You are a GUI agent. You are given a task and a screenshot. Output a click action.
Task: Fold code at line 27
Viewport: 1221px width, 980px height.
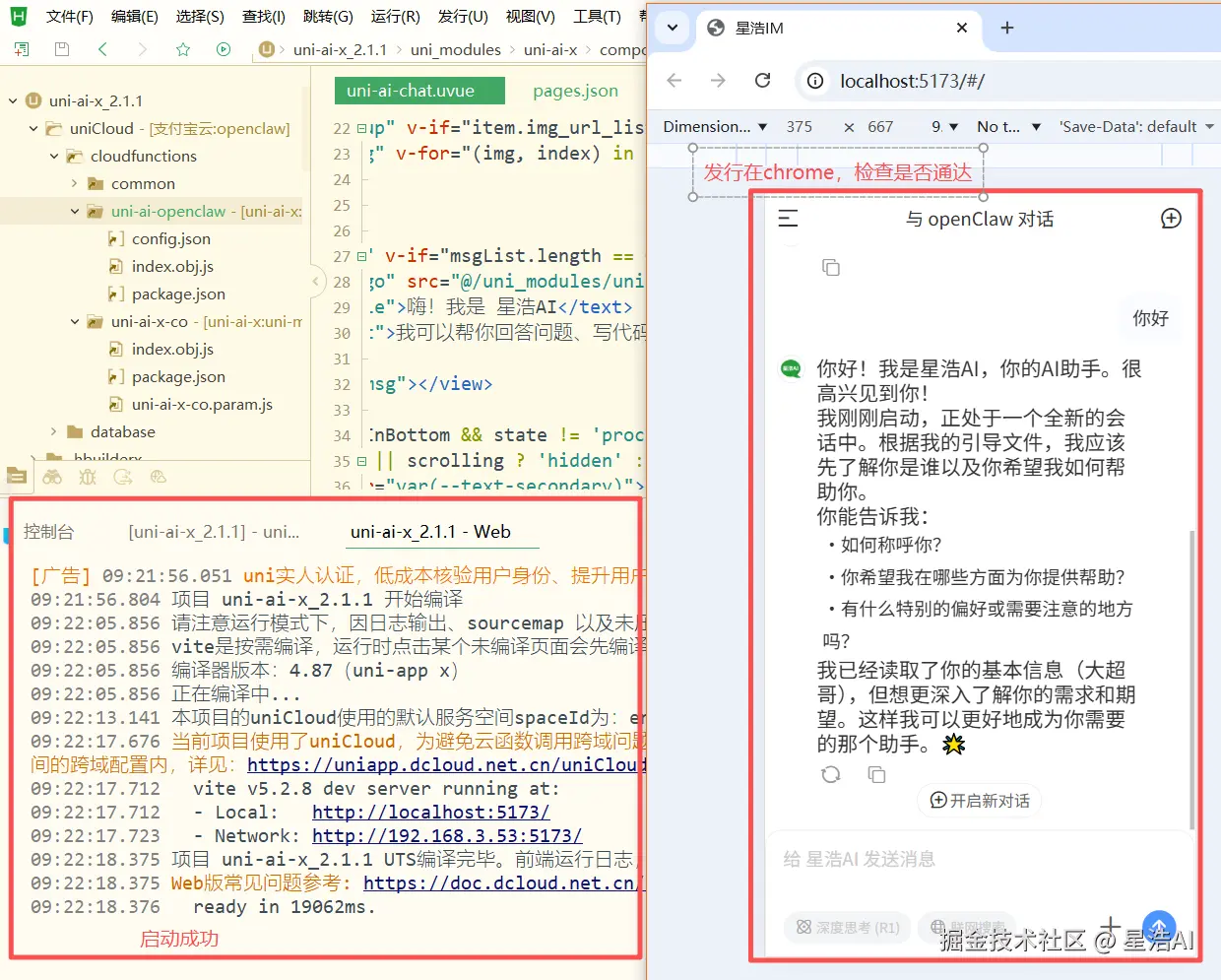point(361,256)
